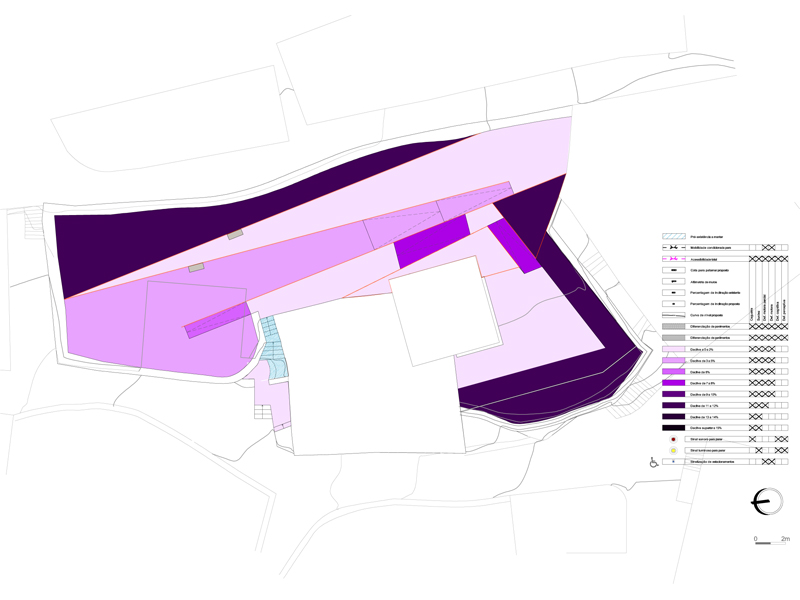The width and height of the screenshot is (800, 600).
Task: Click the yellow dot light signal symbol
Action: click(x=674, y=451)
